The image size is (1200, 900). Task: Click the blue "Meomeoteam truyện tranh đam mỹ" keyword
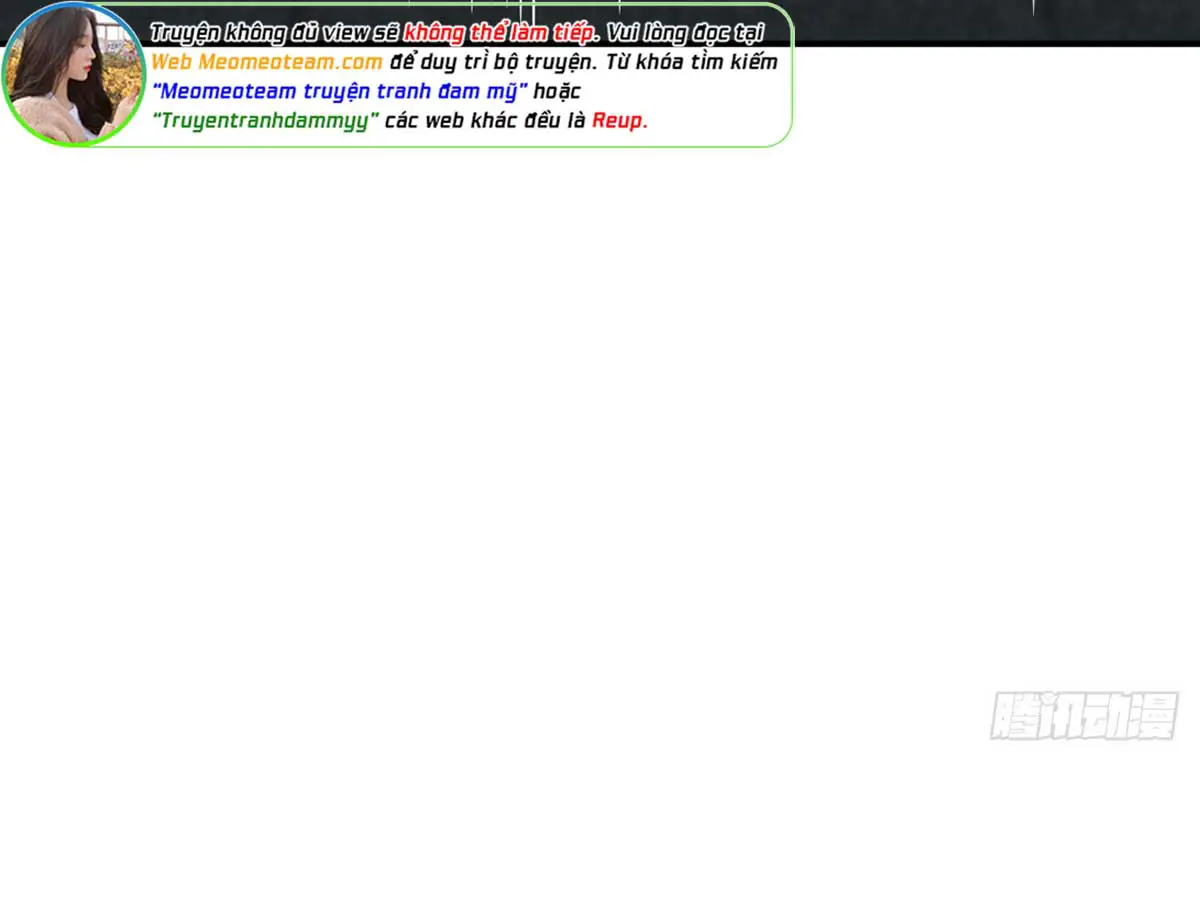[x=340, y=91]
